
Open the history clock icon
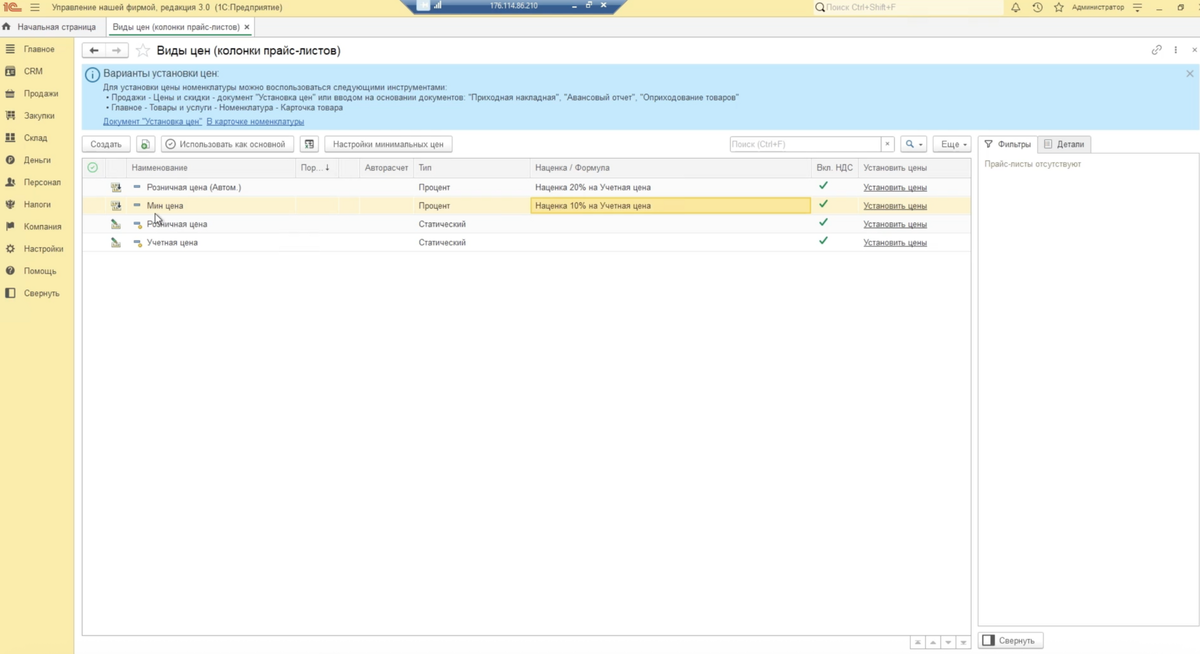(1037, 7)
